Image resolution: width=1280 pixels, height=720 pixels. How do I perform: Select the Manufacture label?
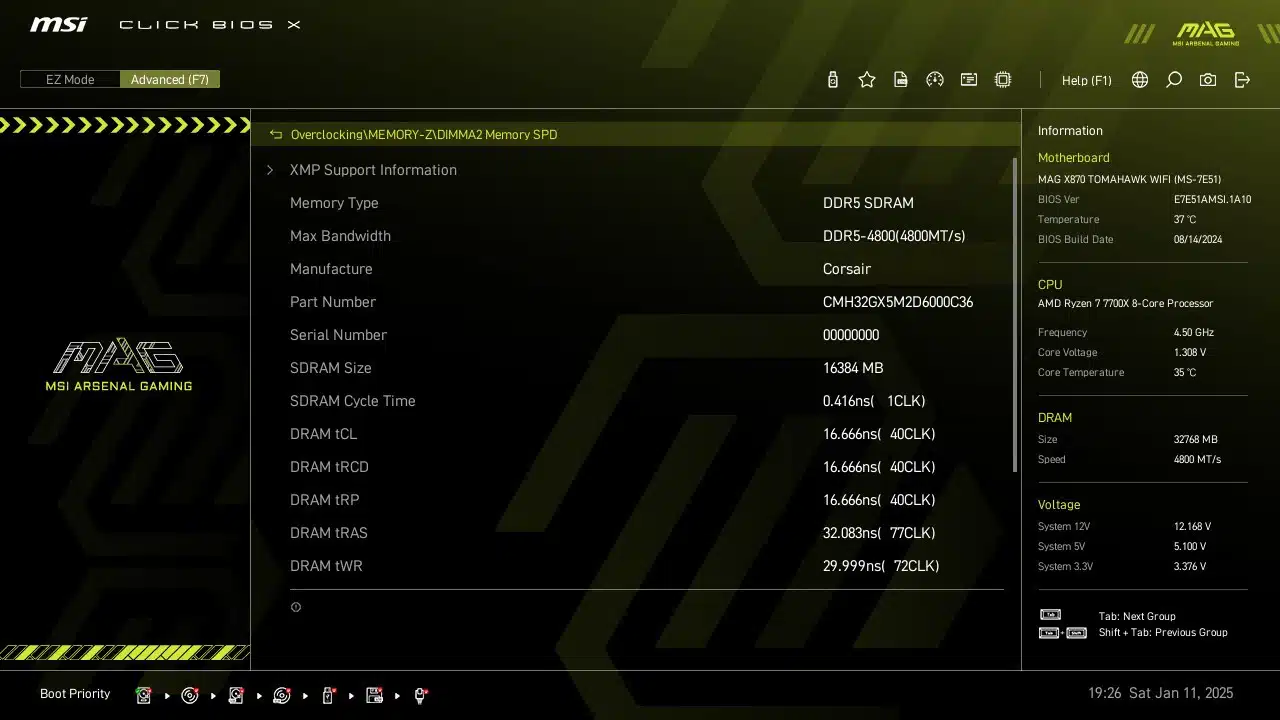pos(331,269)
